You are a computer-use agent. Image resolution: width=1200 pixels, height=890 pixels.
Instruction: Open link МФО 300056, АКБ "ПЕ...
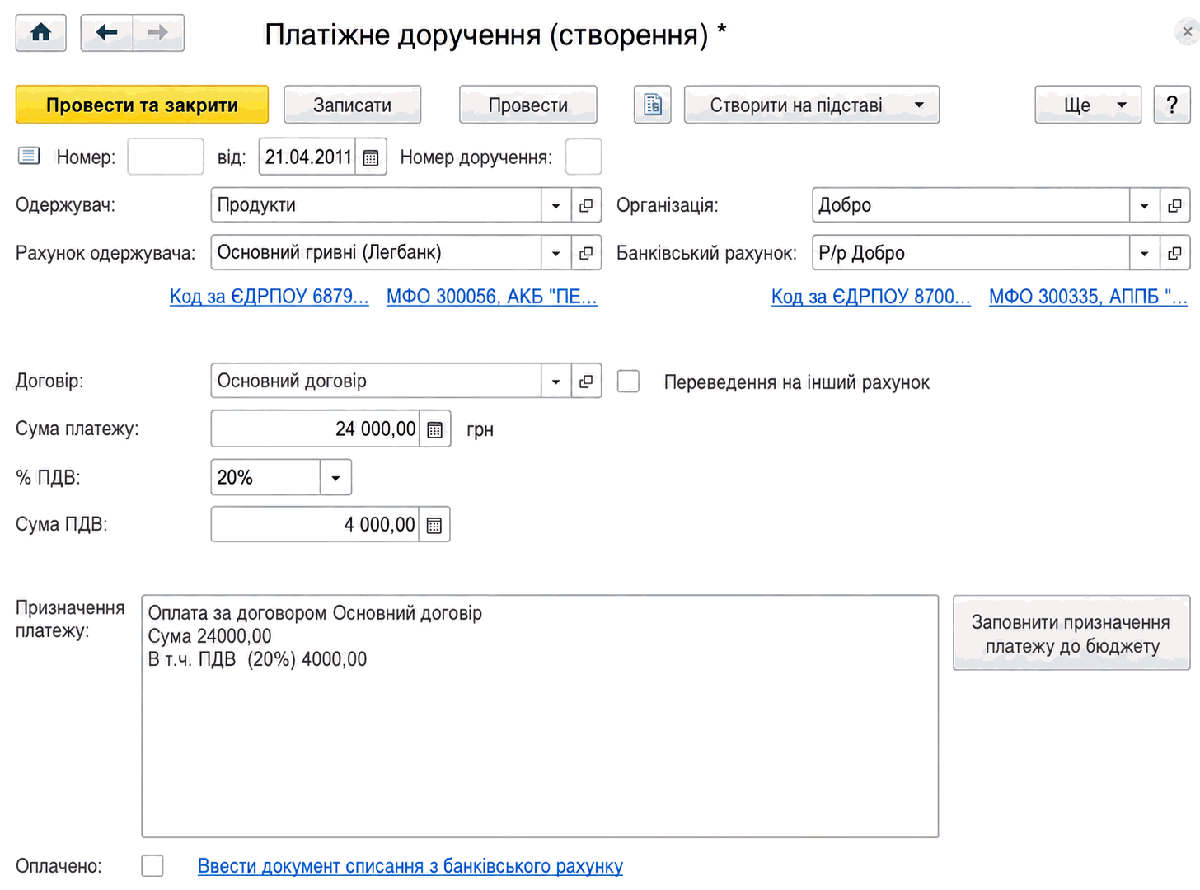click(x=492, y=298)
